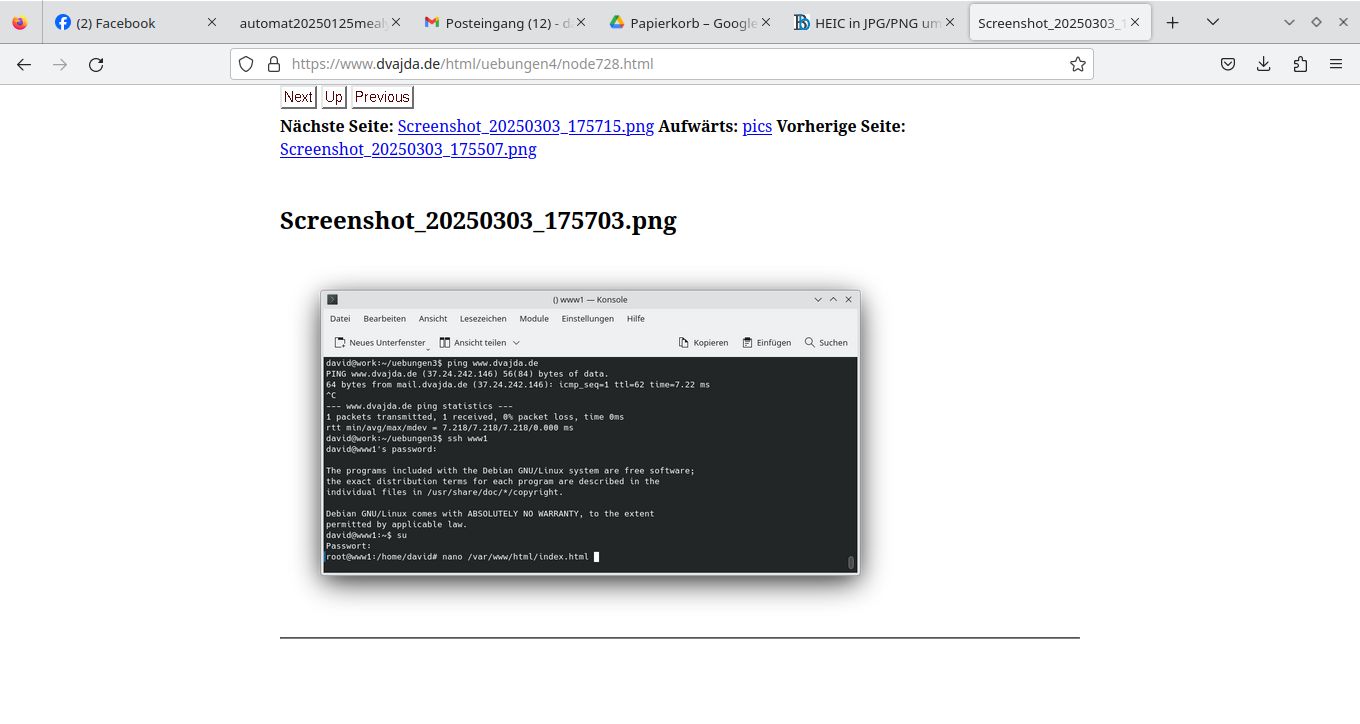
Task: Click Module in the Konsole screenshot menu
Action: 534,319
